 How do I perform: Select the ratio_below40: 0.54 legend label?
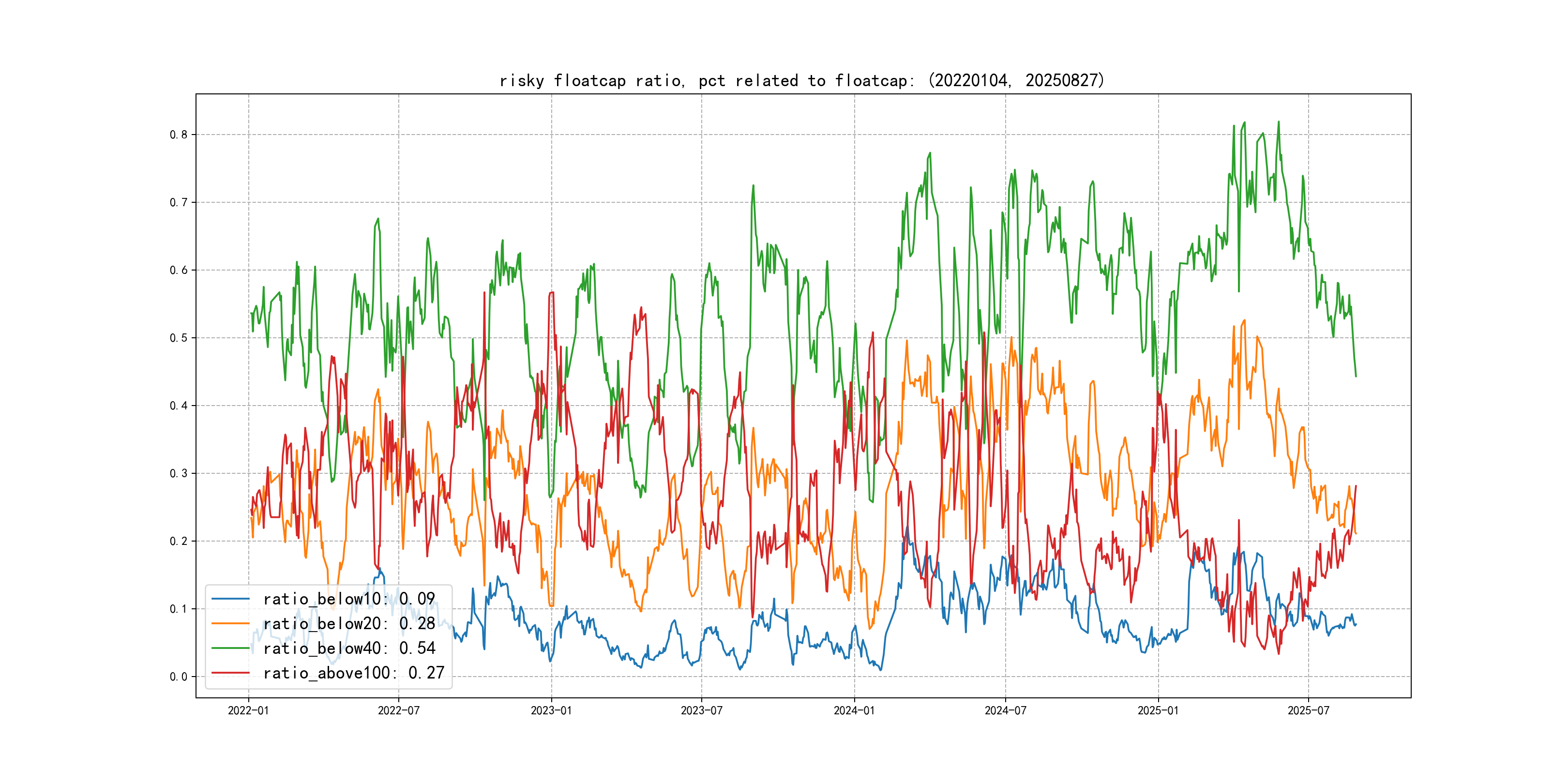[x=349, y=648]
